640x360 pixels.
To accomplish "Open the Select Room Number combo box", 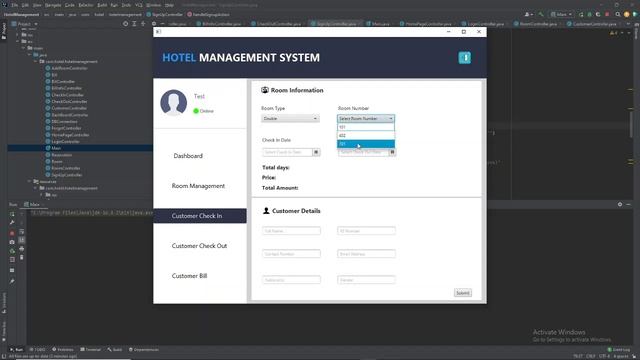I will pyautogui.click(x=366, y=118).
